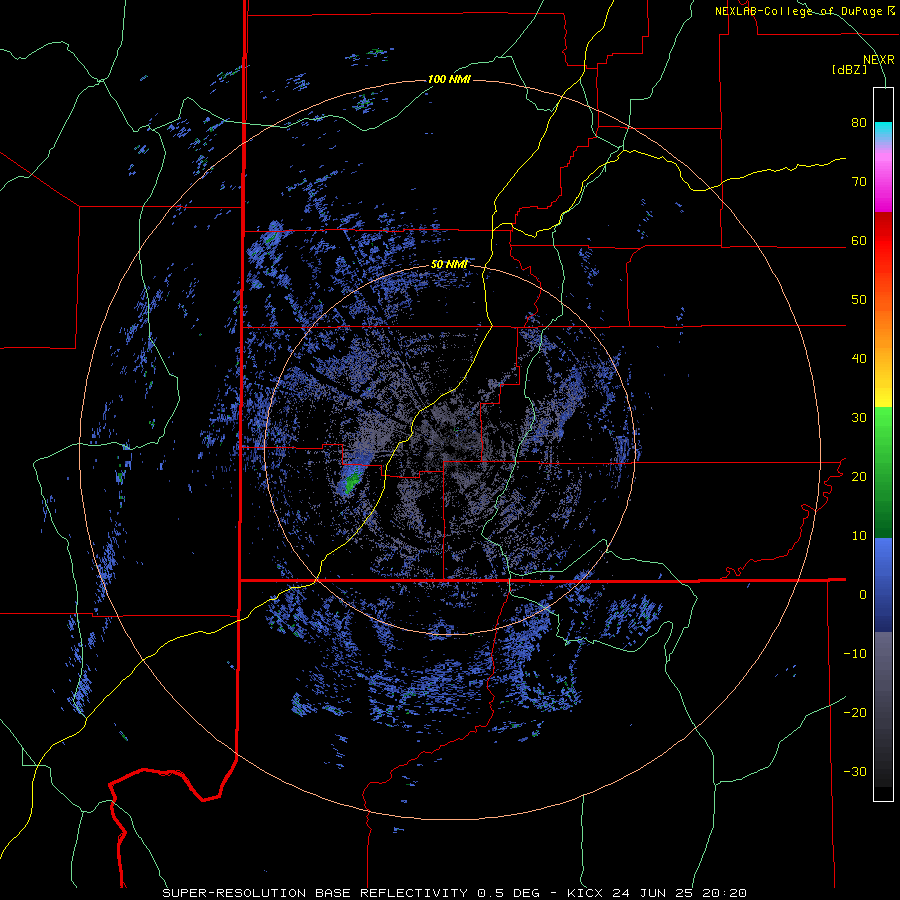Click the -10 dBZ tick label on the scale
900x900 pixels.
(x=855, y=654)
